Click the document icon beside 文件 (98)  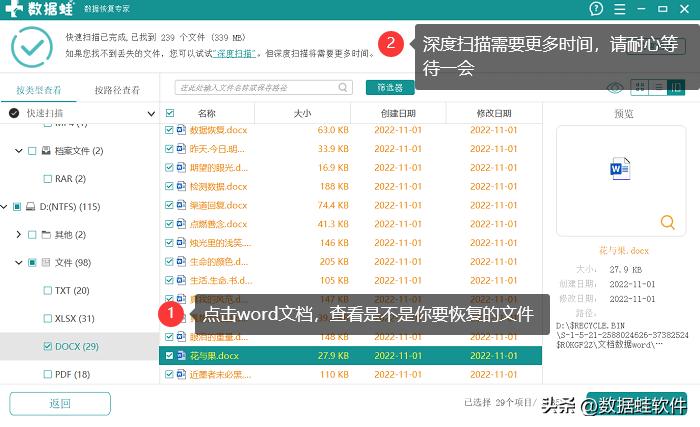click(x=46, y=262)
